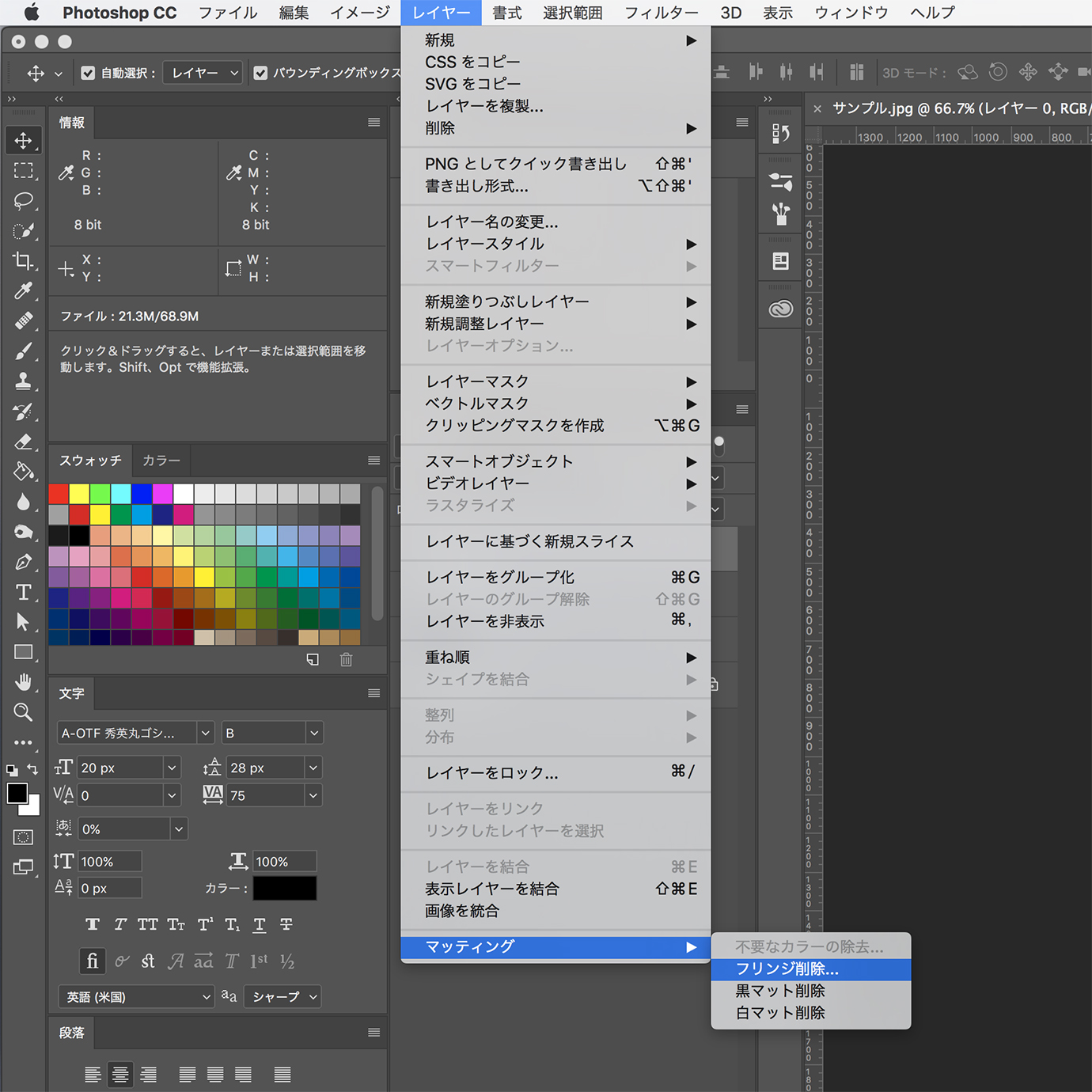
Task: Toggle underline text style
Action: [260, 924]
